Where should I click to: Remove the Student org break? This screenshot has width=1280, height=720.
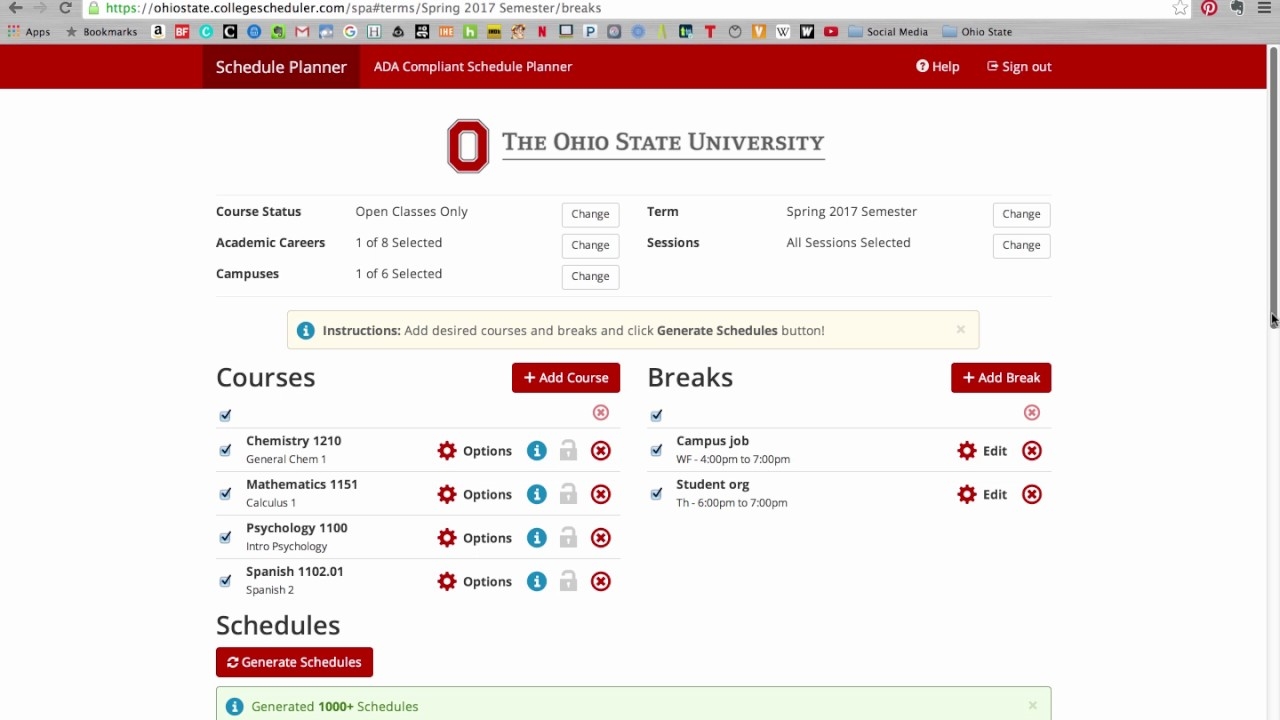tap(1031, 494)
